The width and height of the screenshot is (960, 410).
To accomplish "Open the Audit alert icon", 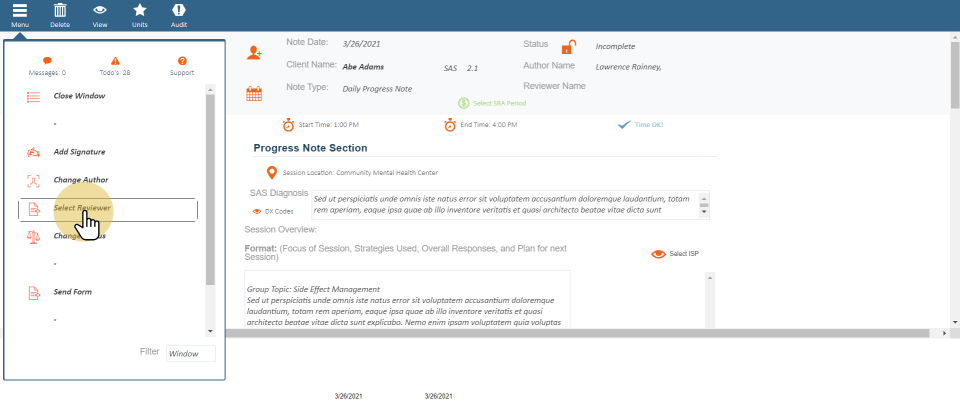I will 179,11.
